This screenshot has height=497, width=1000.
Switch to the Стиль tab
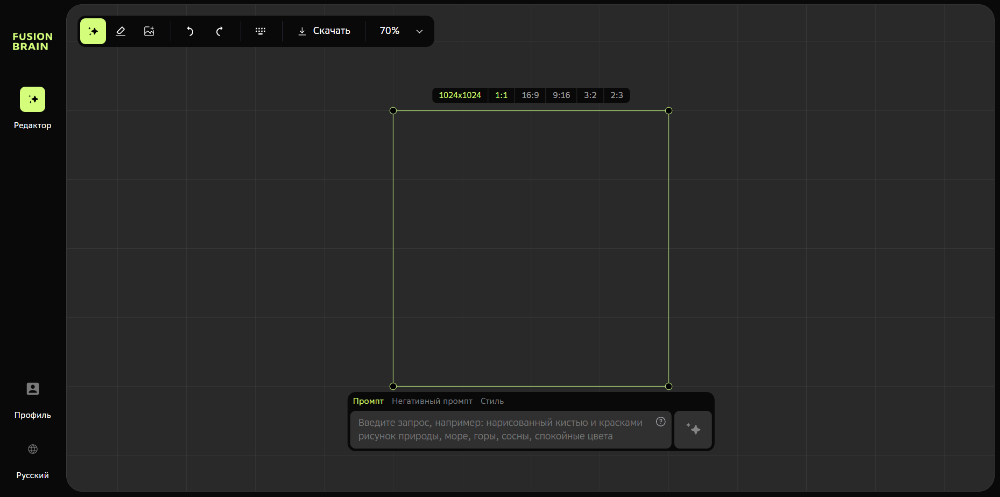pos(492,401)
